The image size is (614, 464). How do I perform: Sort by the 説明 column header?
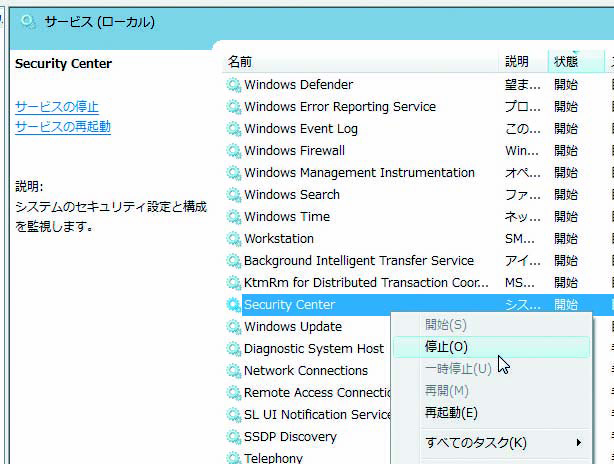[524, 61]
